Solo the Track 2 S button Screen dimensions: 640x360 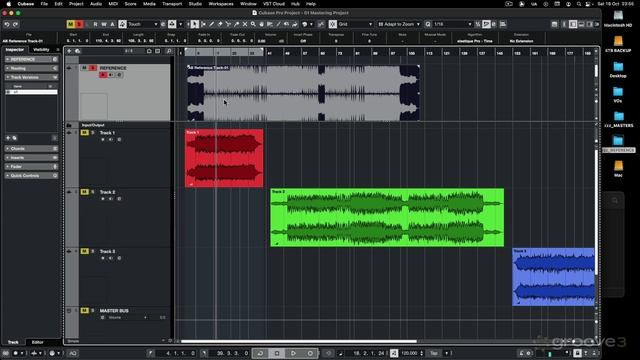pyautogui.click(x=93, y=192)
